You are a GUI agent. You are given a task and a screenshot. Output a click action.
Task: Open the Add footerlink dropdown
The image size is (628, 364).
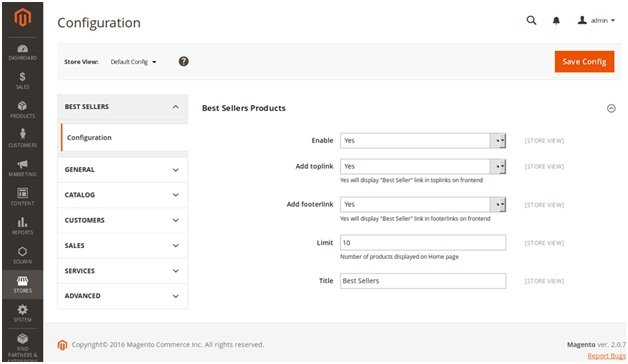tap(423, 205)
